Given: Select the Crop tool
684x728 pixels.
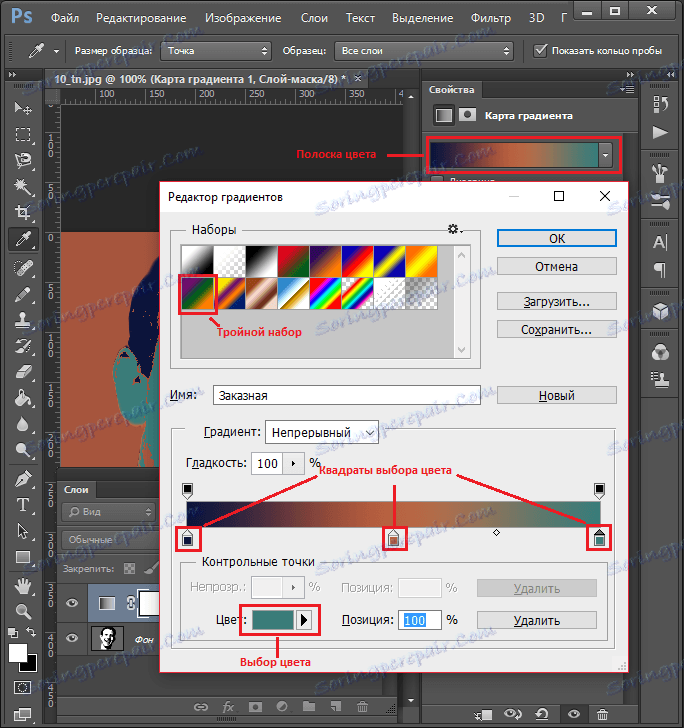Looking at the screenshot, I should (23, 213).
